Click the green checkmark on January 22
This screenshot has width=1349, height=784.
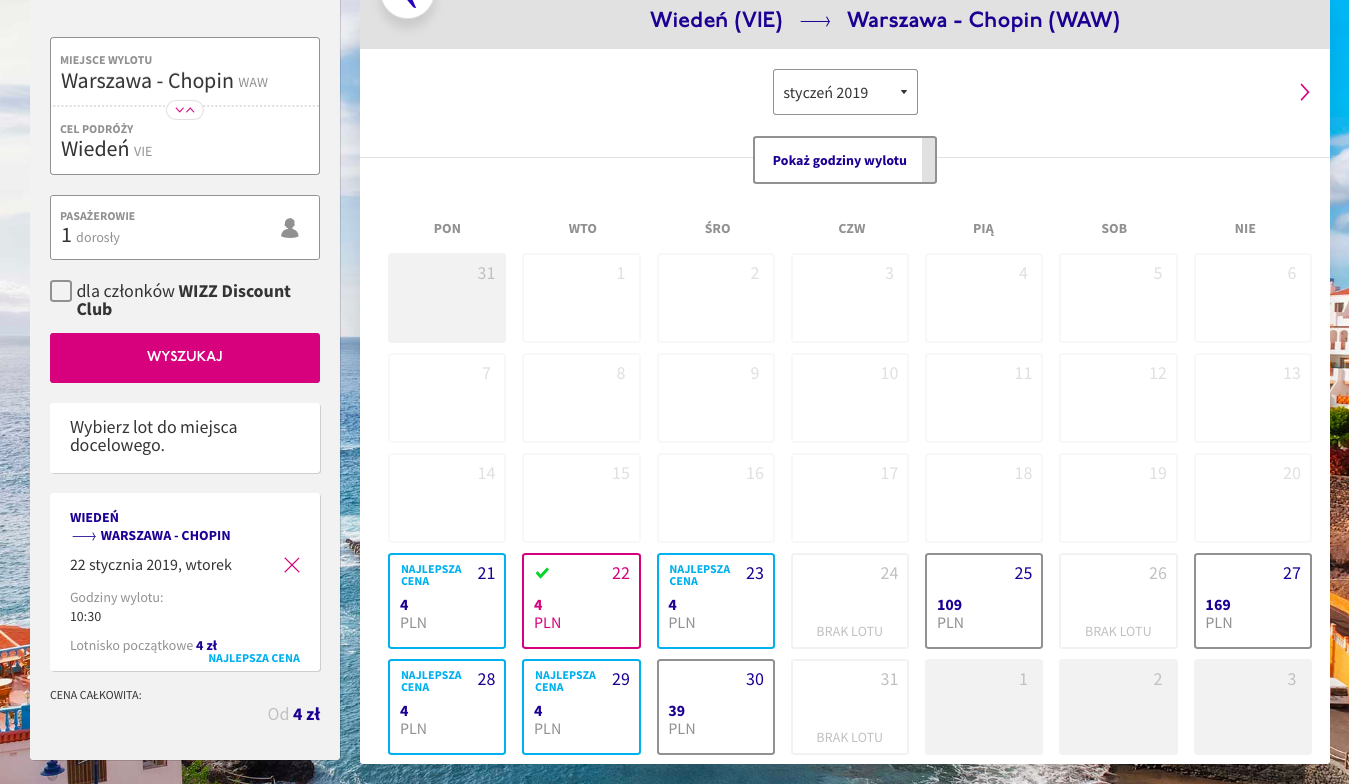(542, 573)
